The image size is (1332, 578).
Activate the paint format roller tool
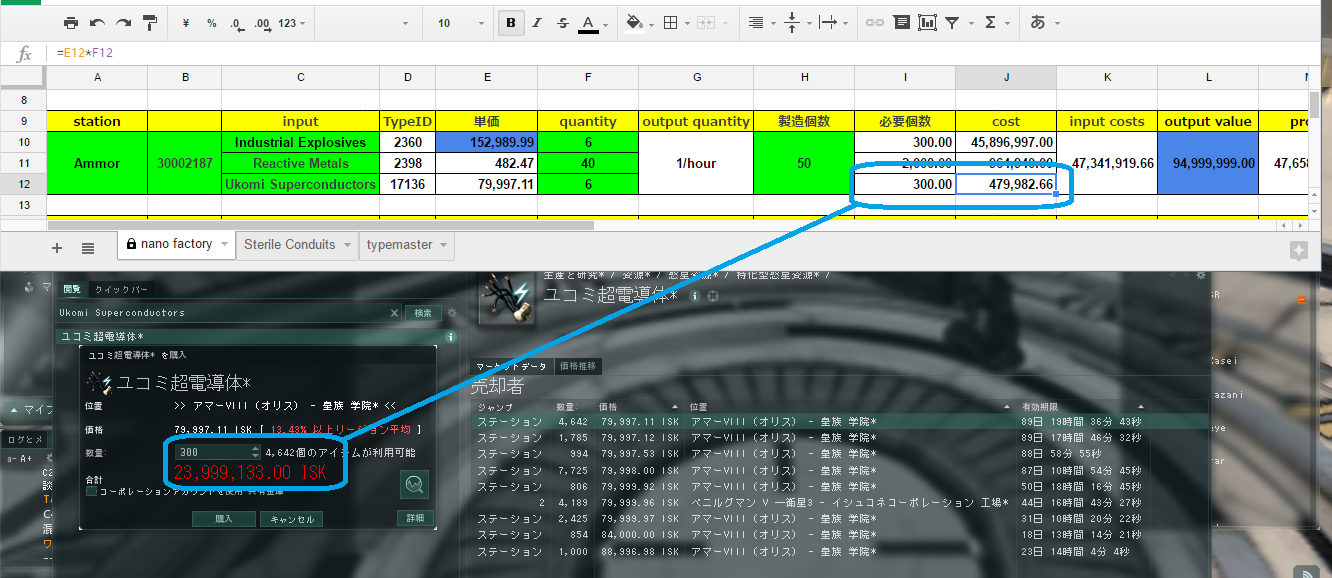pos(150,22)
